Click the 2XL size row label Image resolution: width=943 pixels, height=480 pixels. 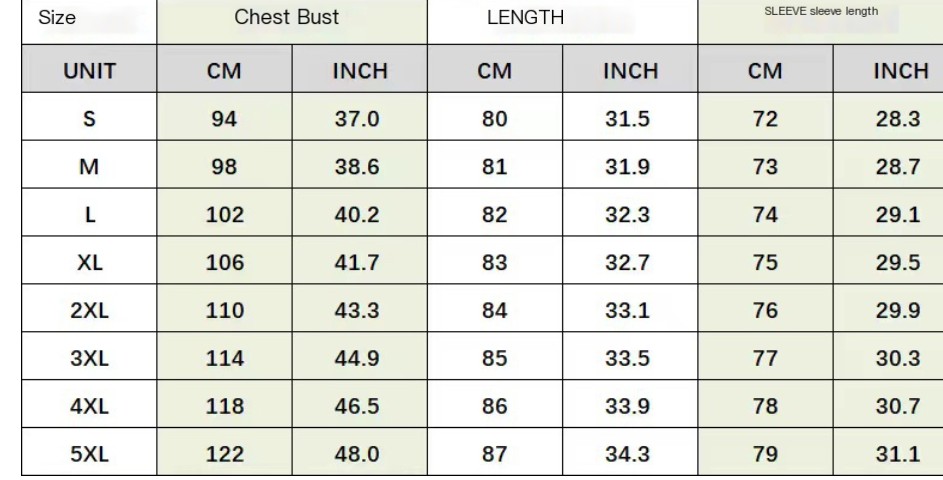89,309
